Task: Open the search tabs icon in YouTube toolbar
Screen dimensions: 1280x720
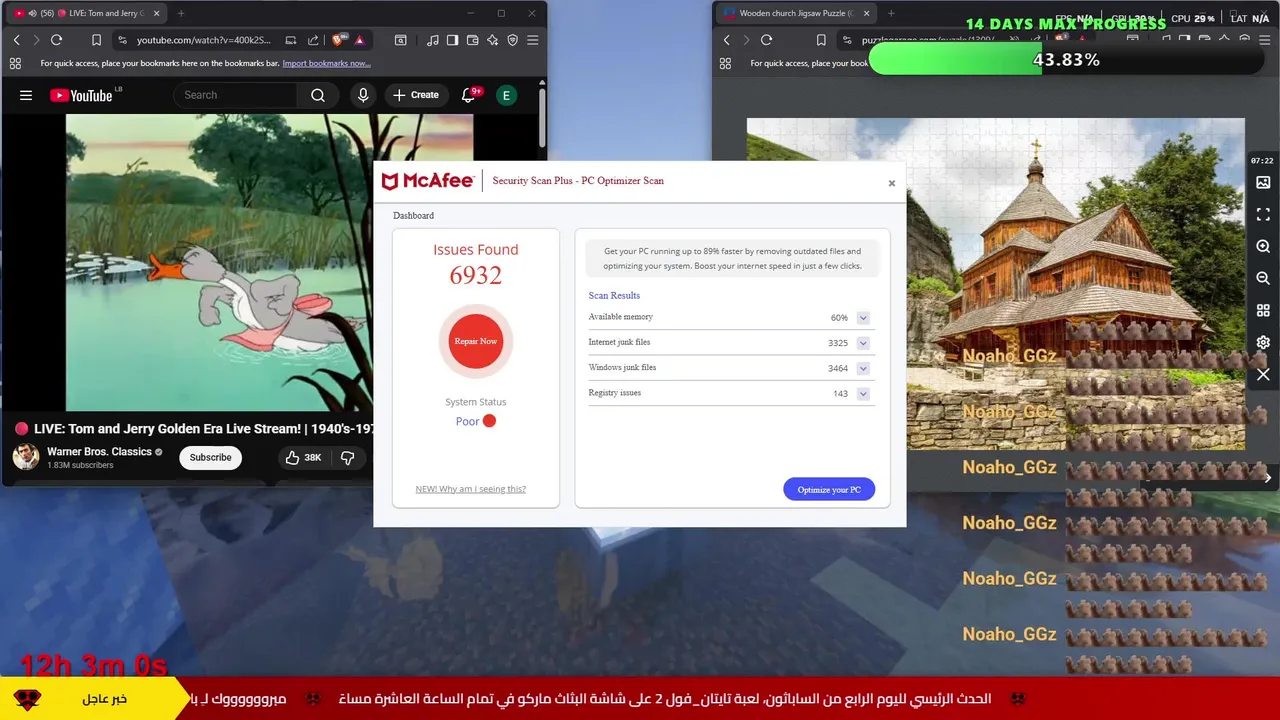Action: point(400,40)
